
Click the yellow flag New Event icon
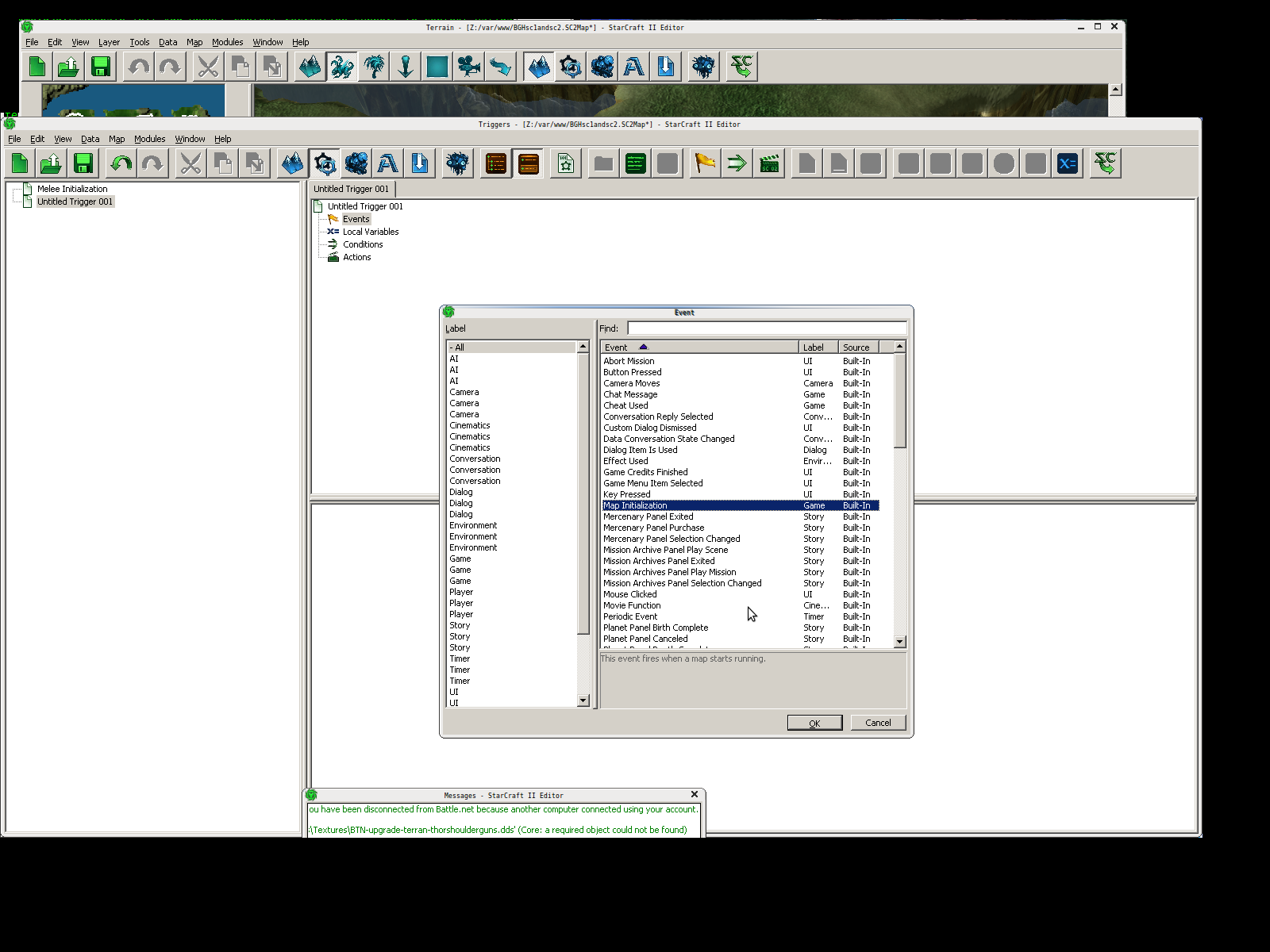tap(704, 163)
